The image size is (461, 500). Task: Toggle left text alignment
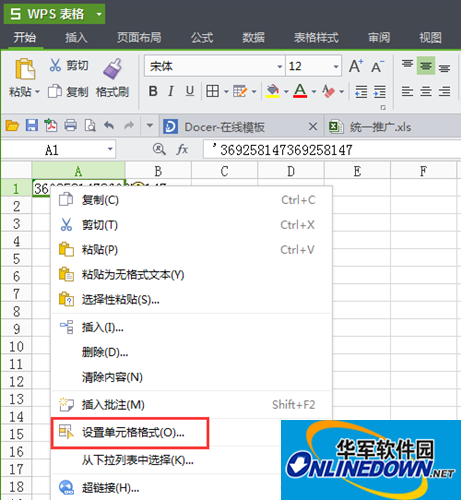[407, 91]
